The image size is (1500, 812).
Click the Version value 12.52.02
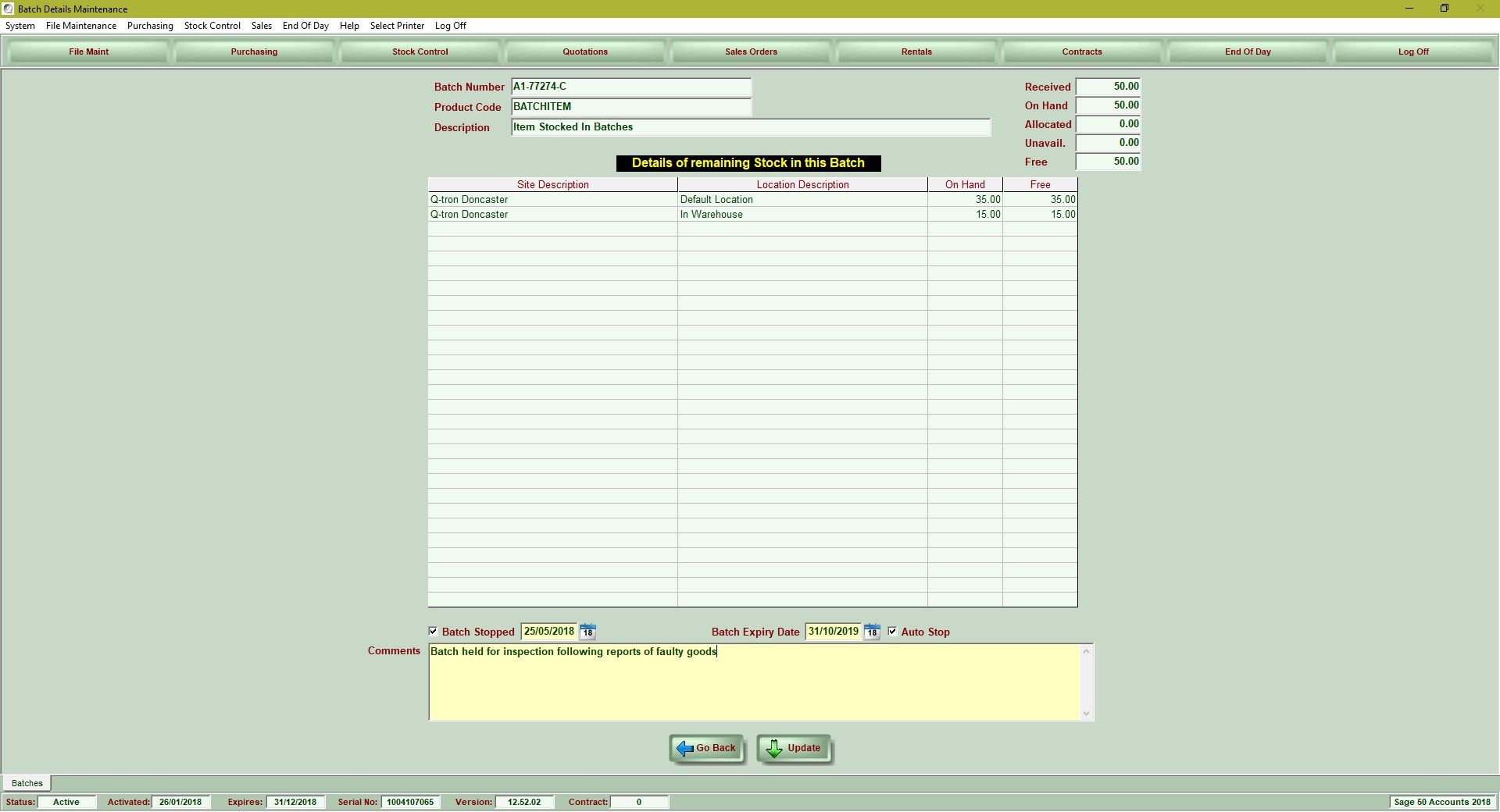[524, 802]
